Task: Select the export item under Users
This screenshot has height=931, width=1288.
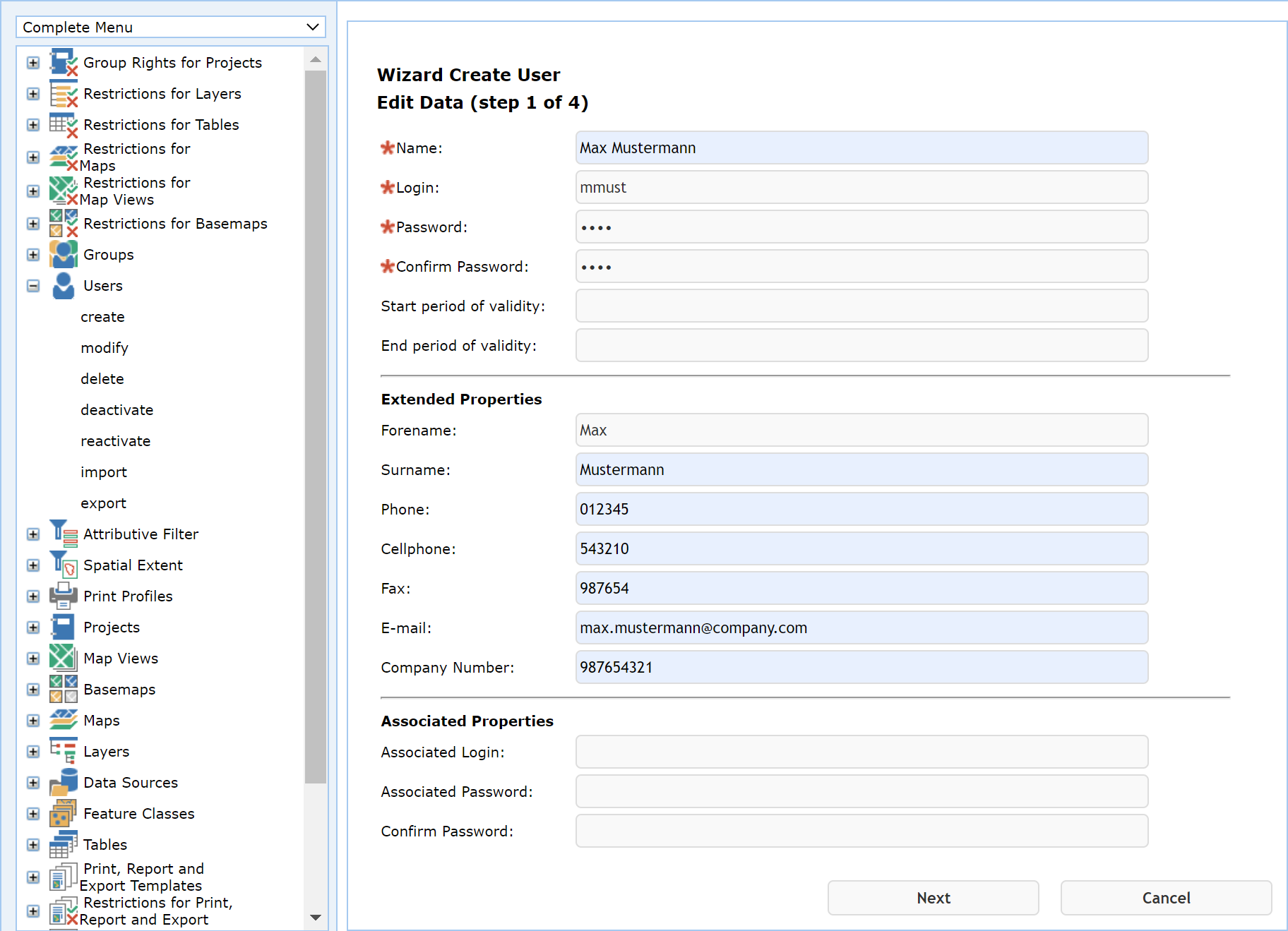Action: pos(103,503)
